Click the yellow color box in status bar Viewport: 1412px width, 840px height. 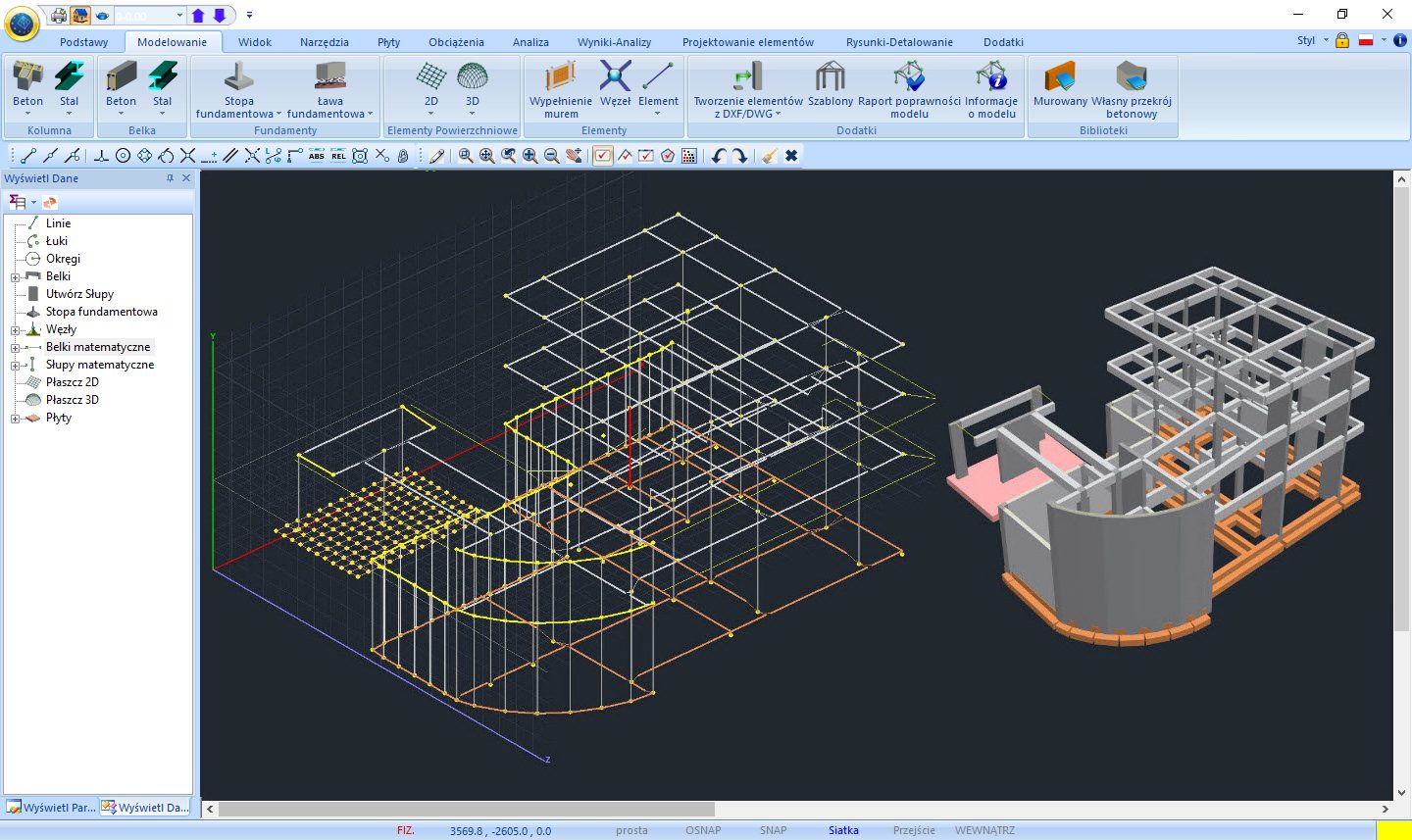coord(1393,830)
